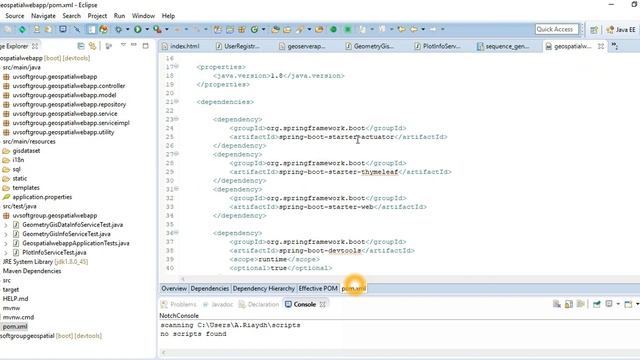The width and height of the screenshot is (640, 360).
Task: Click Collapse All in Package Explorer
Action: [81, 46]
